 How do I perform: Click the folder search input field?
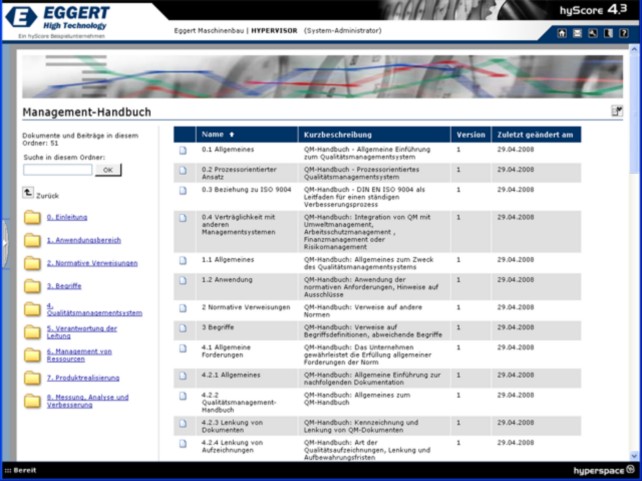tap(57, 170)
